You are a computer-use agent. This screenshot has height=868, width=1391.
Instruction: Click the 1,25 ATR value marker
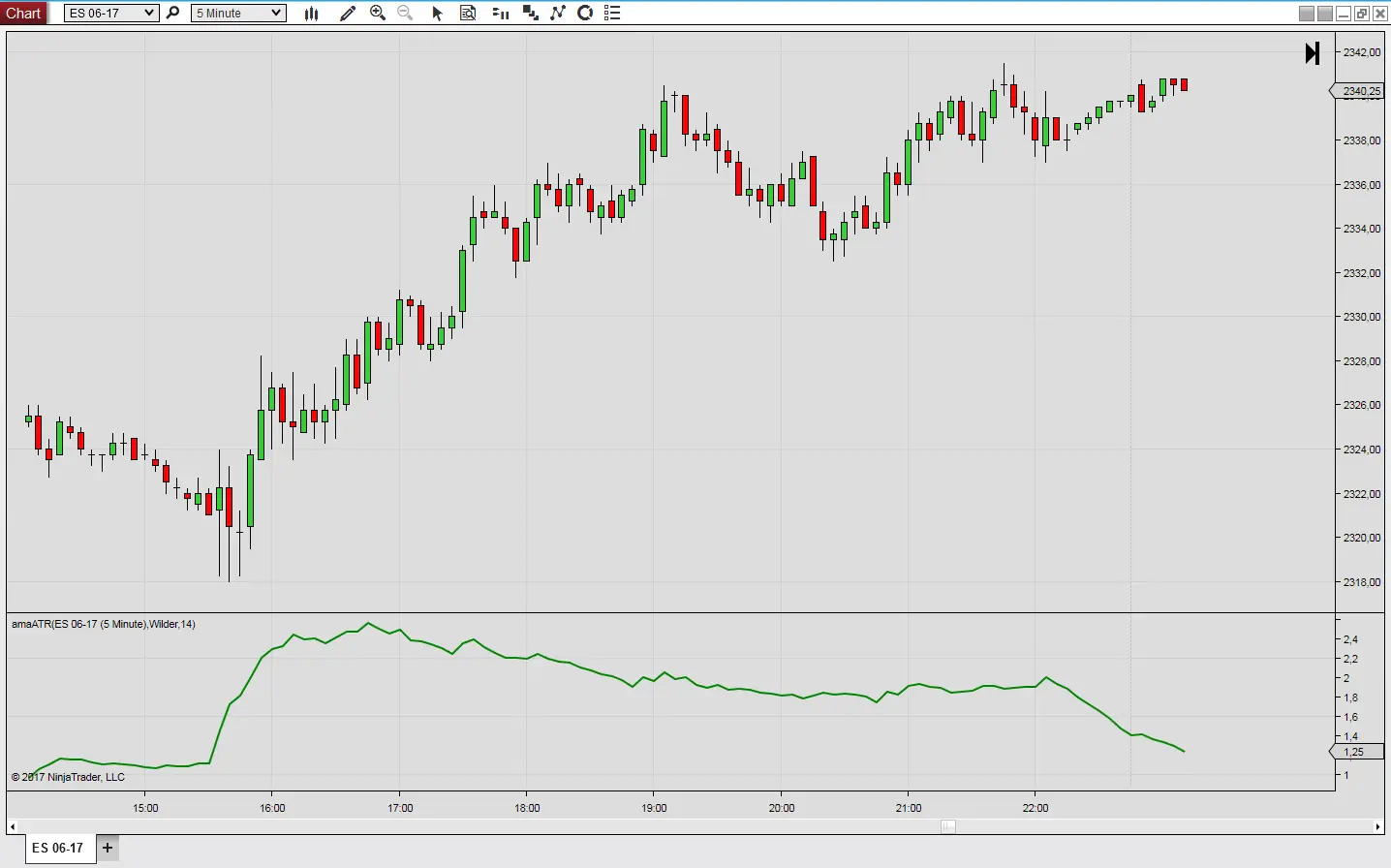coord(1357,752)
